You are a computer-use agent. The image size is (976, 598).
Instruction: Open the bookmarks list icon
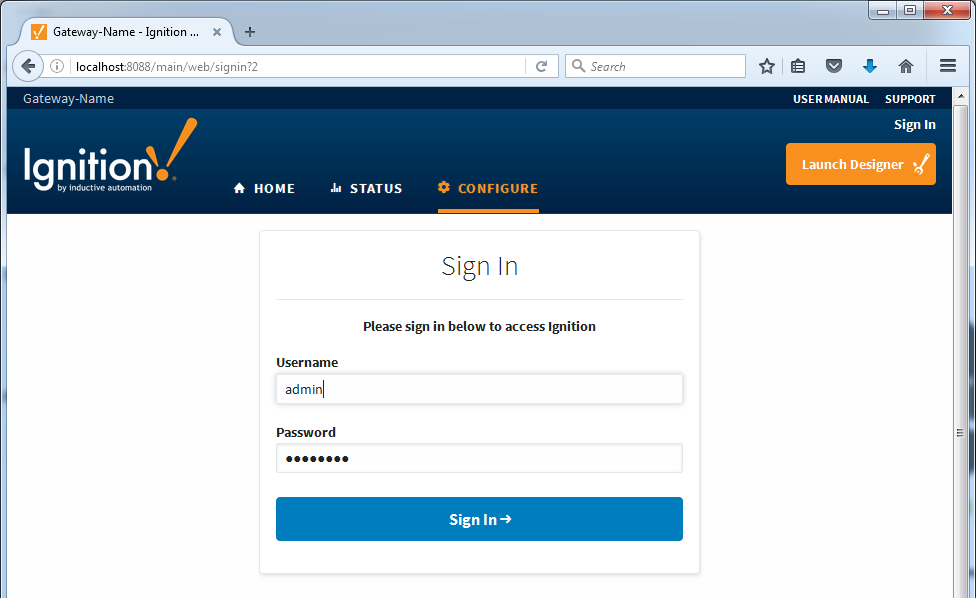798,66
